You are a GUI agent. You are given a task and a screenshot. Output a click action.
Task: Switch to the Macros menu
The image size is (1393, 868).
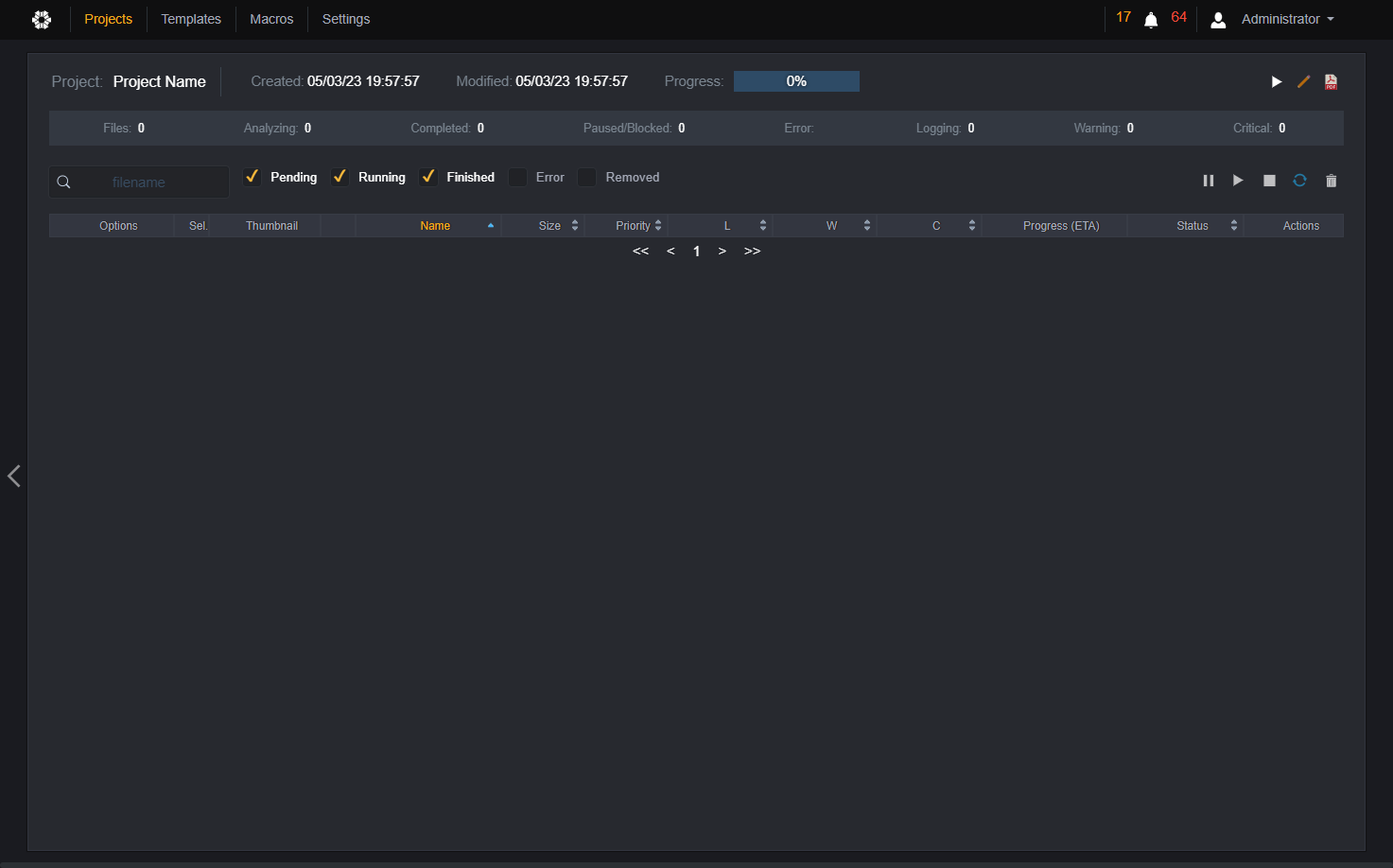point(271,19)
